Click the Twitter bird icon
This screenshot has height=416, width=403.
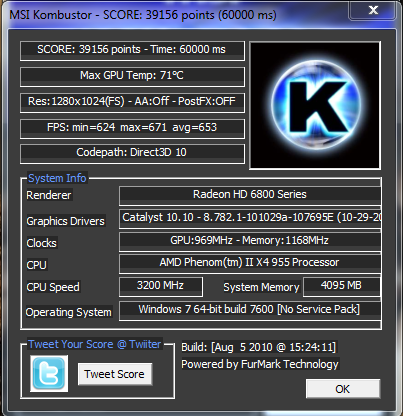pyautogui.click(x=49, y=373)
